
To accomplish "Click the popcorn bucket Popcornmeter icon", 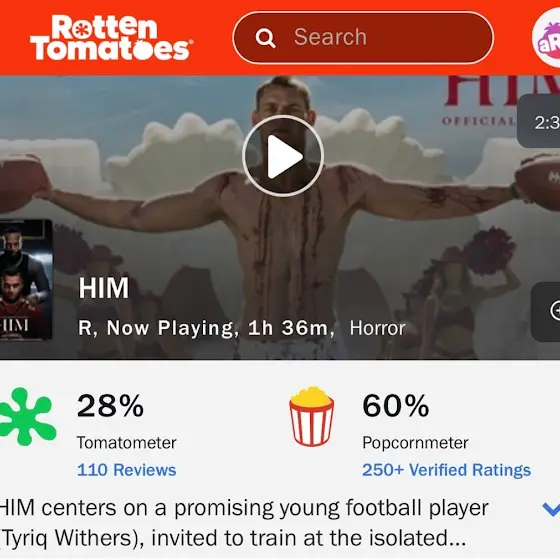I will (x=312, y=416).
